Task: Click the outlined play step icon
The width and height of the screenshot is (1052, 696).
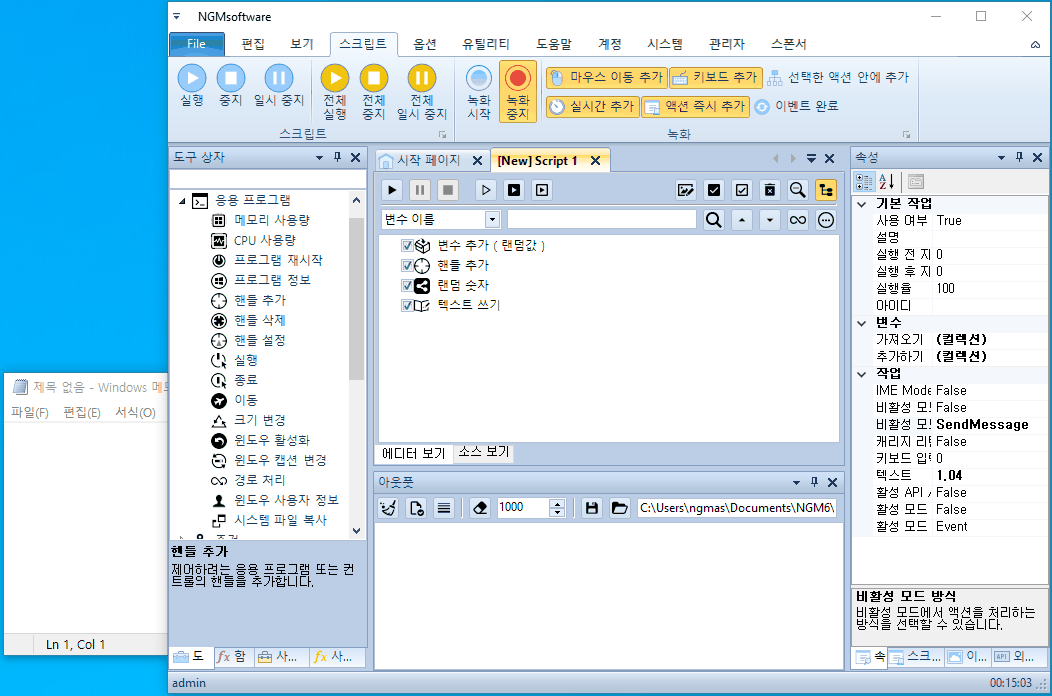Action: pyautogui.click(x=486, y=191)
